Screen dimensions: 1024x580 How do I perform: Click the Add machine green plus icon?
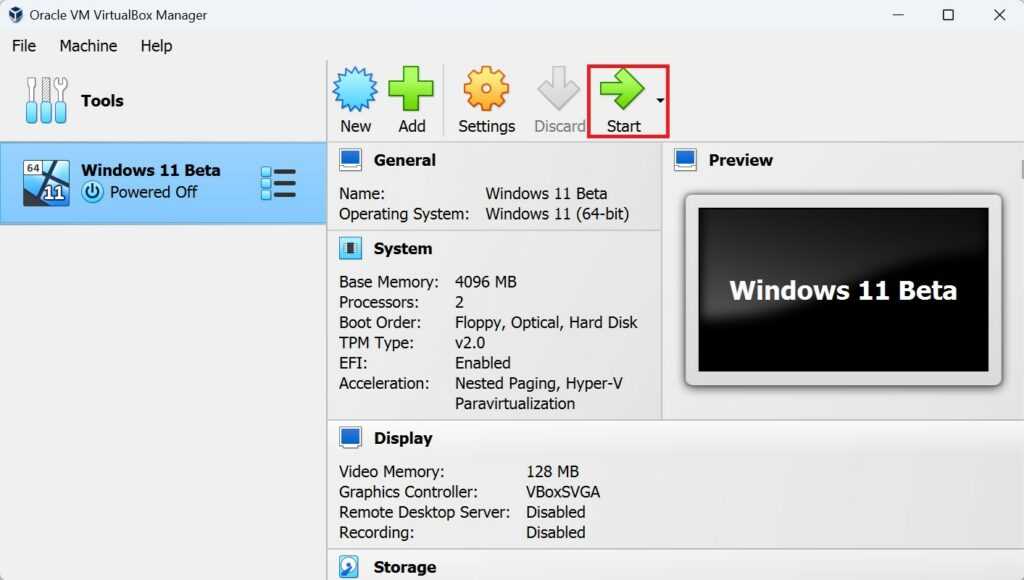coord(411,89)
